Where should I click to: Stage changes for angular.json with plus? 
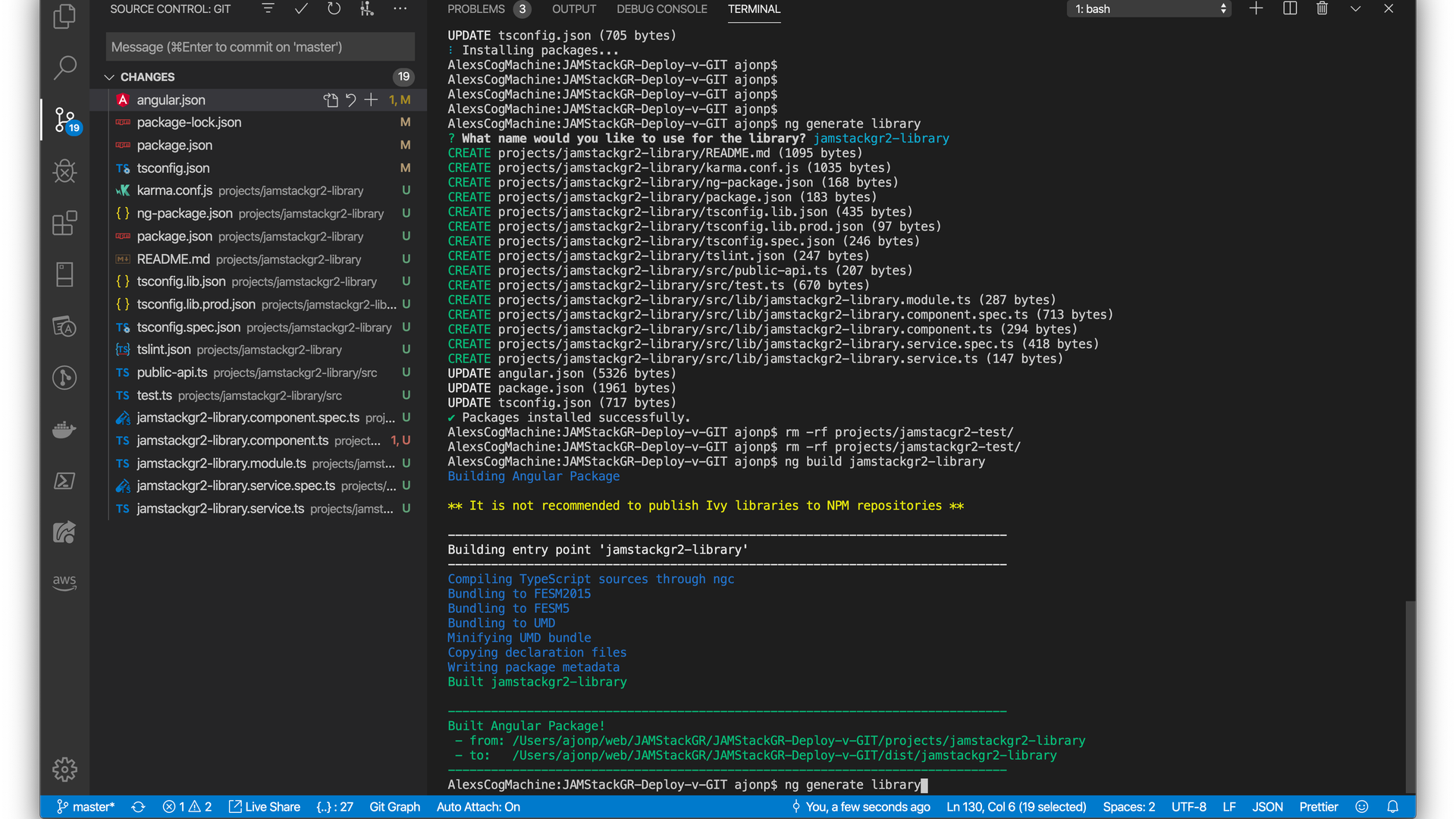(x=371, y=100)
